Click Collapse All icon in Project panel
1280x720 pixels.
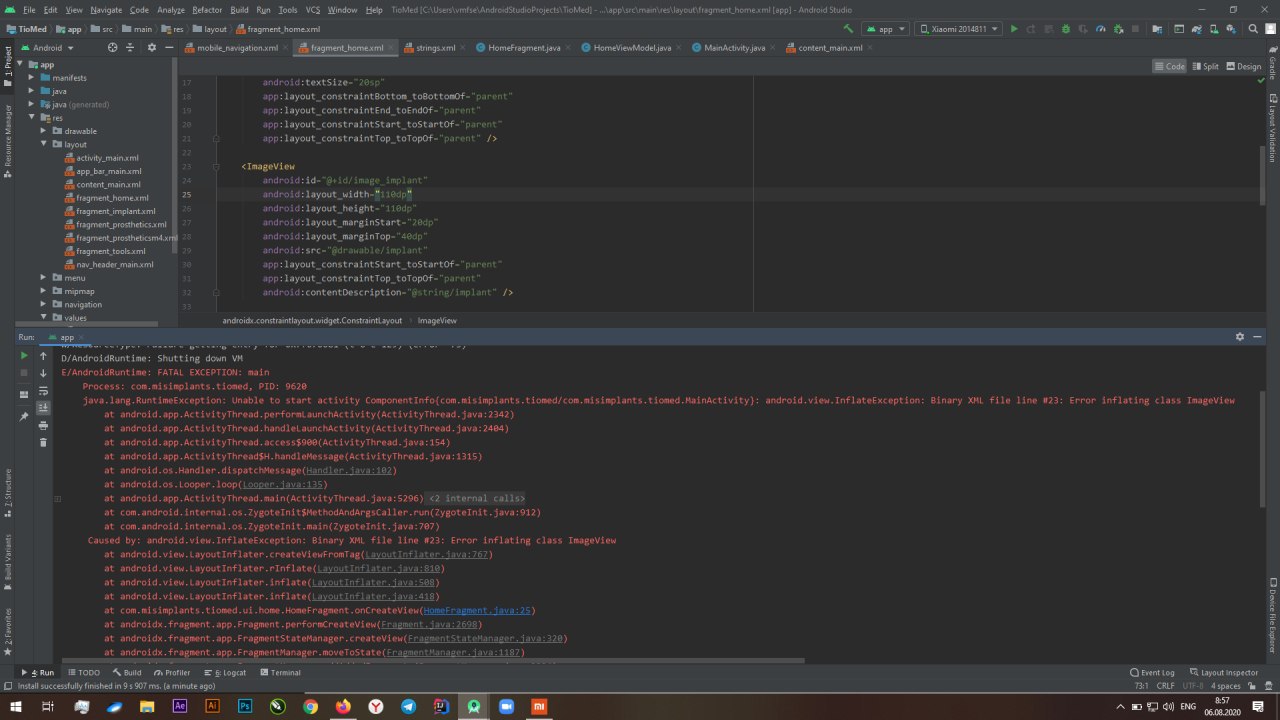[130, 47]
